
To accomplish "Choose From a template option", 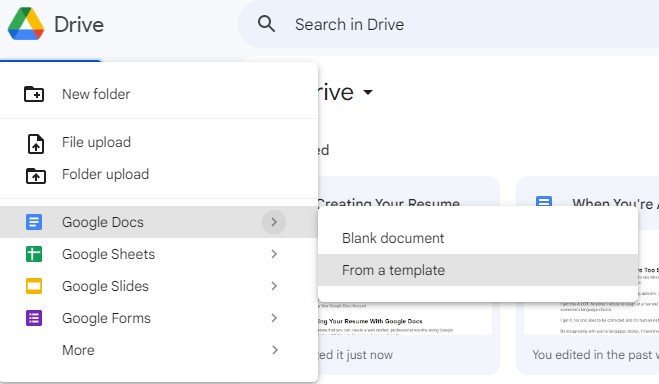I will coord(478,270).
